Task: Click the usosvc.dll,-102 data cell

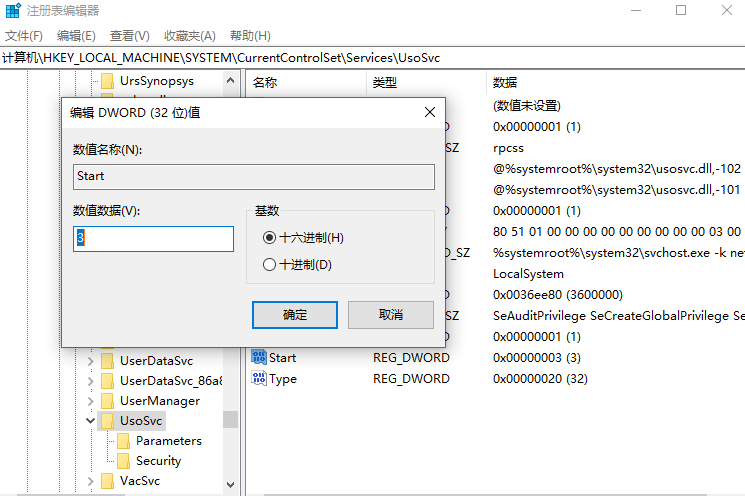Action: pyautogui.click(x=617, y=169)
